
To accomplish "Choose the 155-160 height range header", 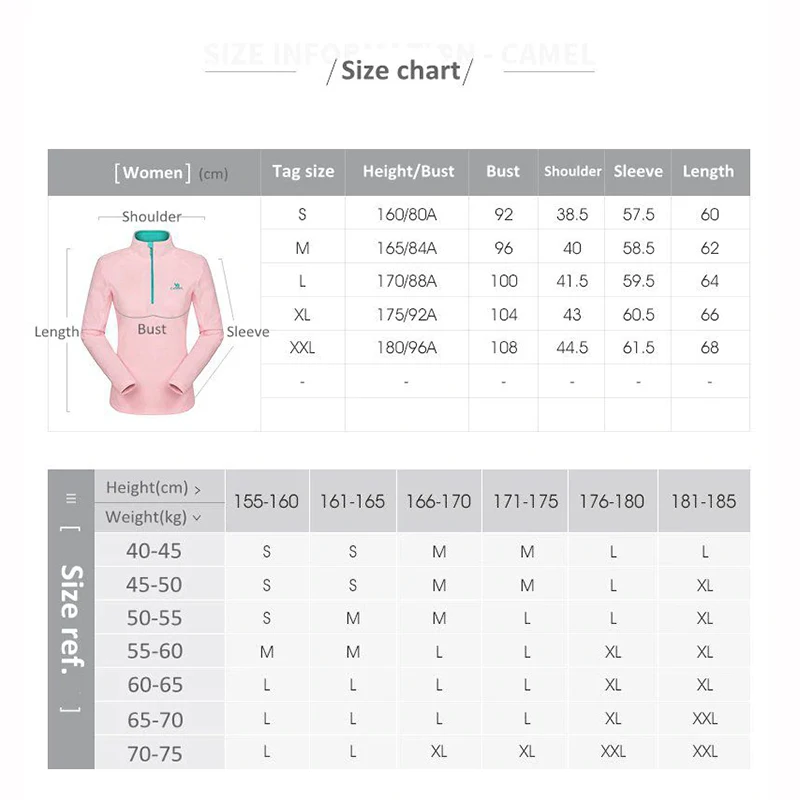I will tap(266, 501).
